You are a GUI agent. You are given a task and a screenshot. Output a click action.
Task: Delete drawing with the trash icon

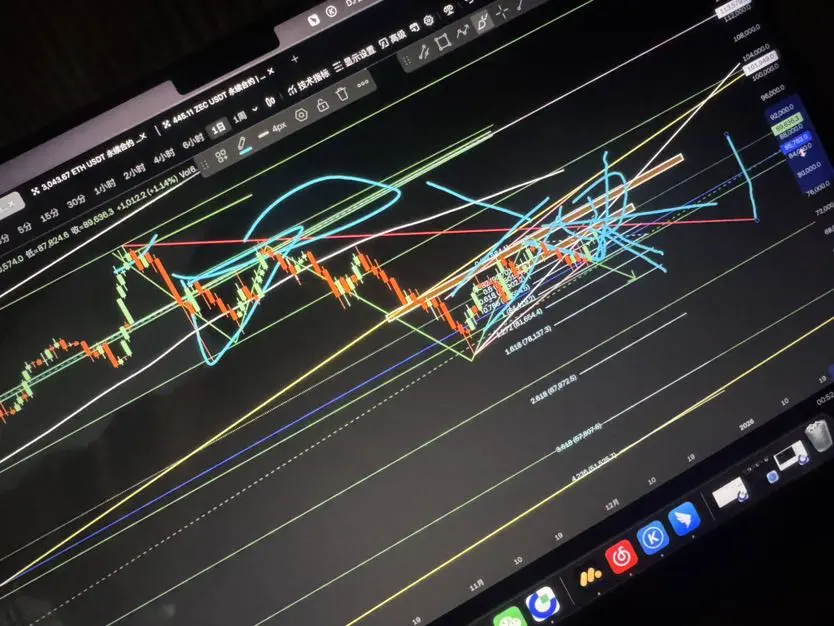(x=343, y=94)
